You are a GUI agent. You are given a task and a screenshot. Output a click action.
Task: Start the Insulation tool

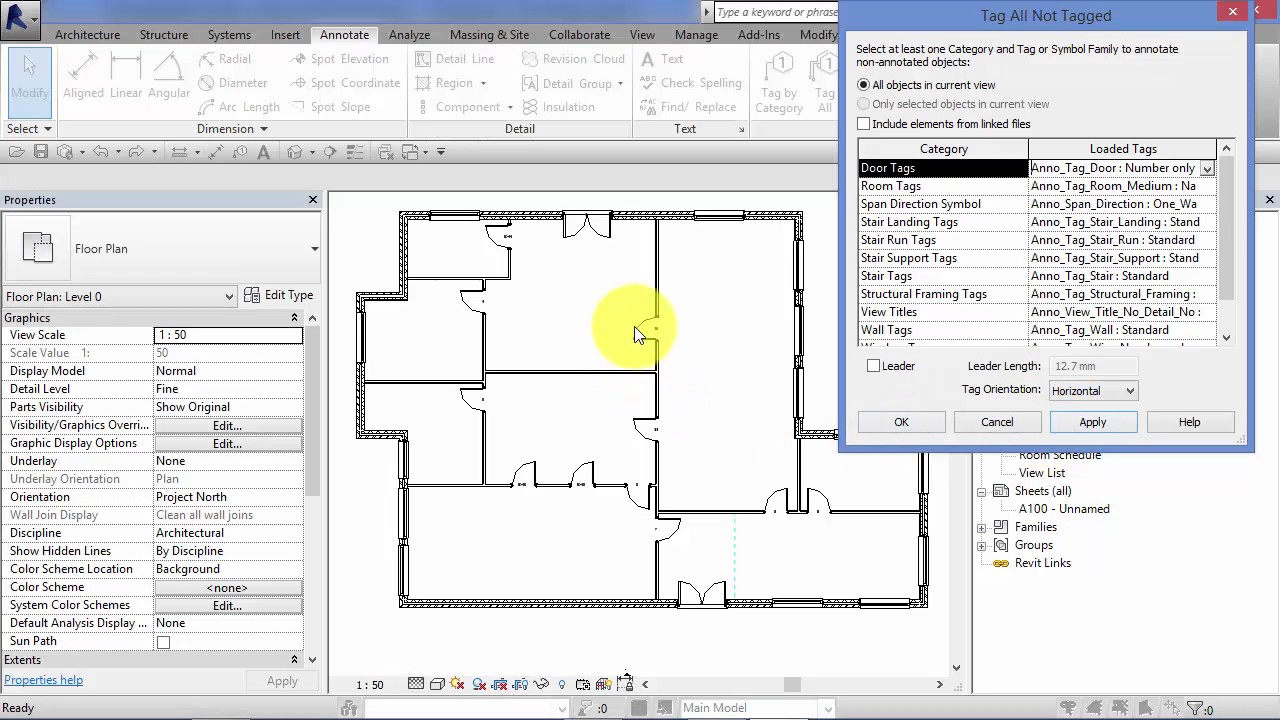coord(558,107)
